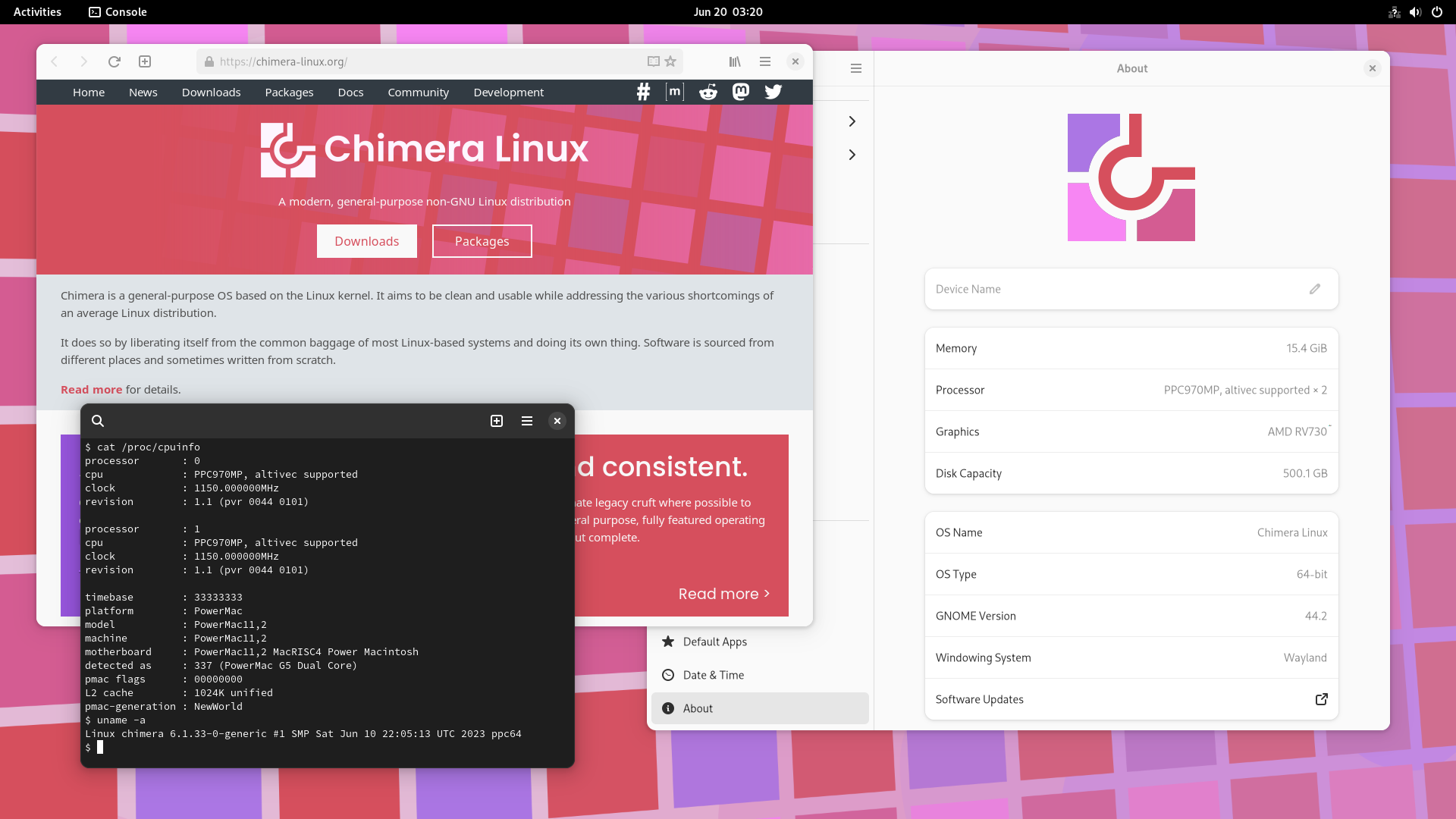Open Reddit community icon link

click(708, 92)
